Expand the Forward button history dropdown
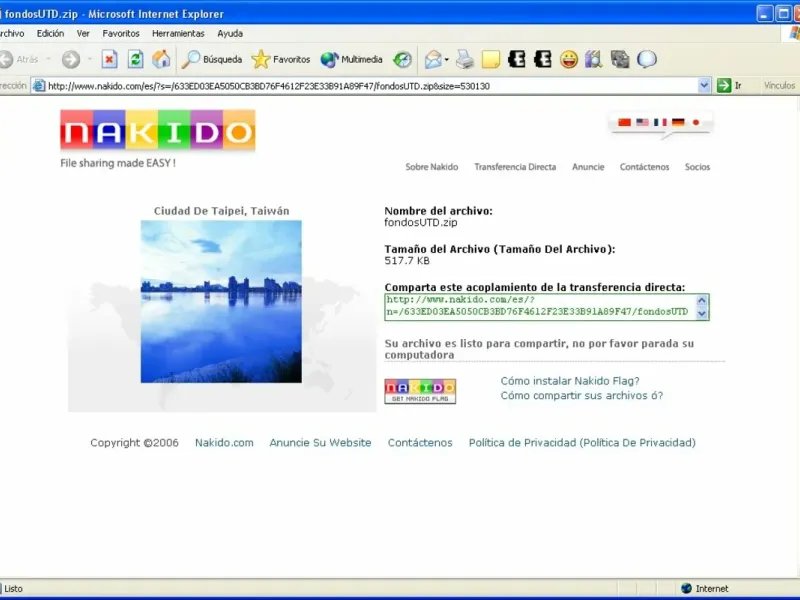 coord(90,60)
